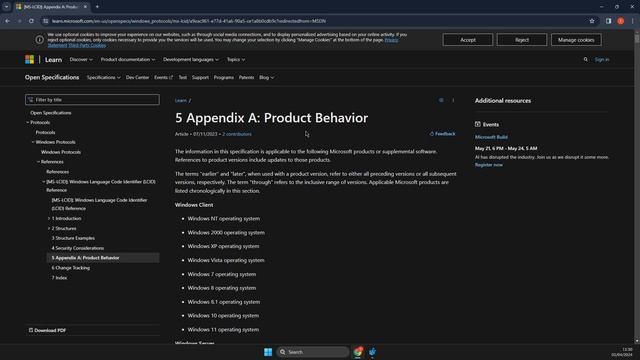The height and width of the screenshot is (360, 640).
Task: Reject optional cookies
Action: pos(522,40)
